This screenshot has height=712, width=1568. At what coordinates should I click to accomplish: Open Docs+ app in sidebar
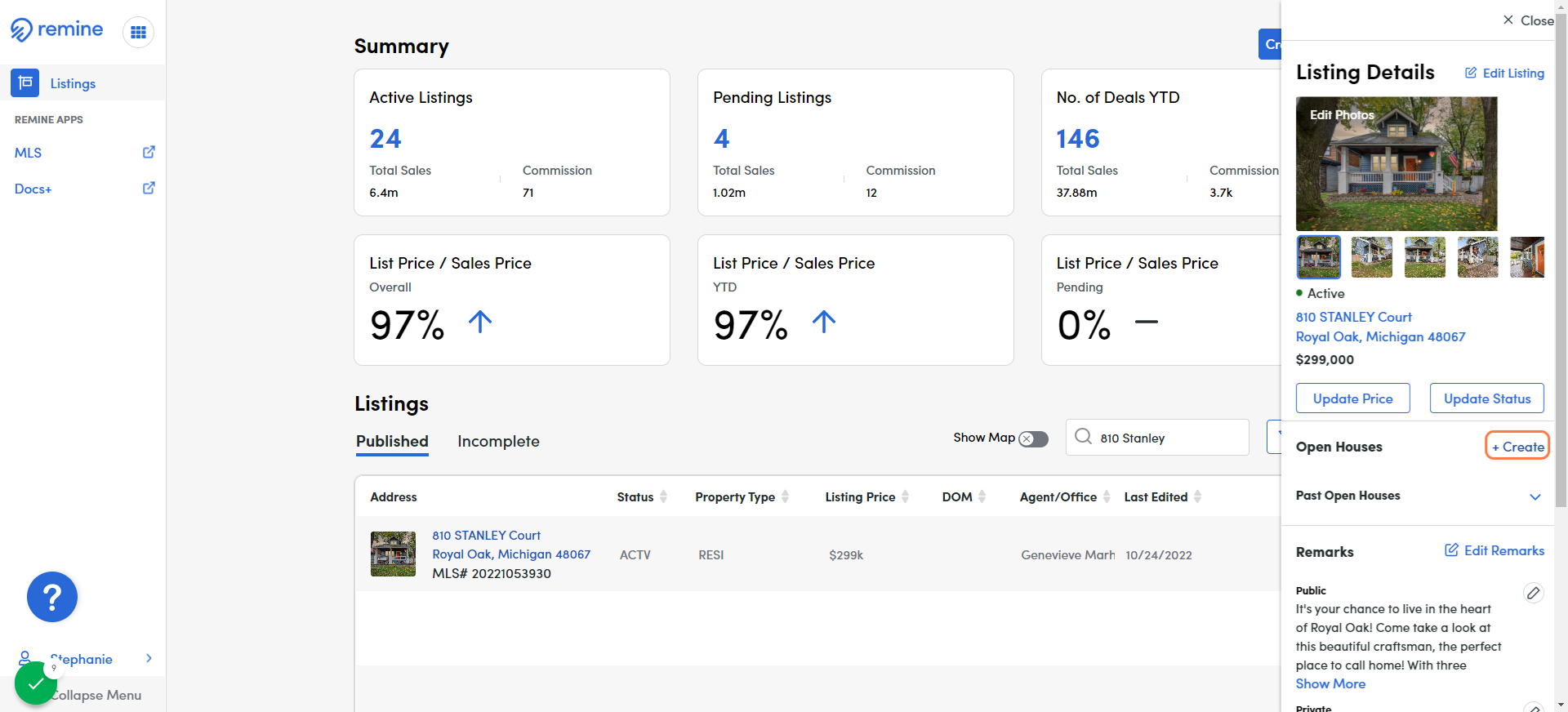coord(33,189)
